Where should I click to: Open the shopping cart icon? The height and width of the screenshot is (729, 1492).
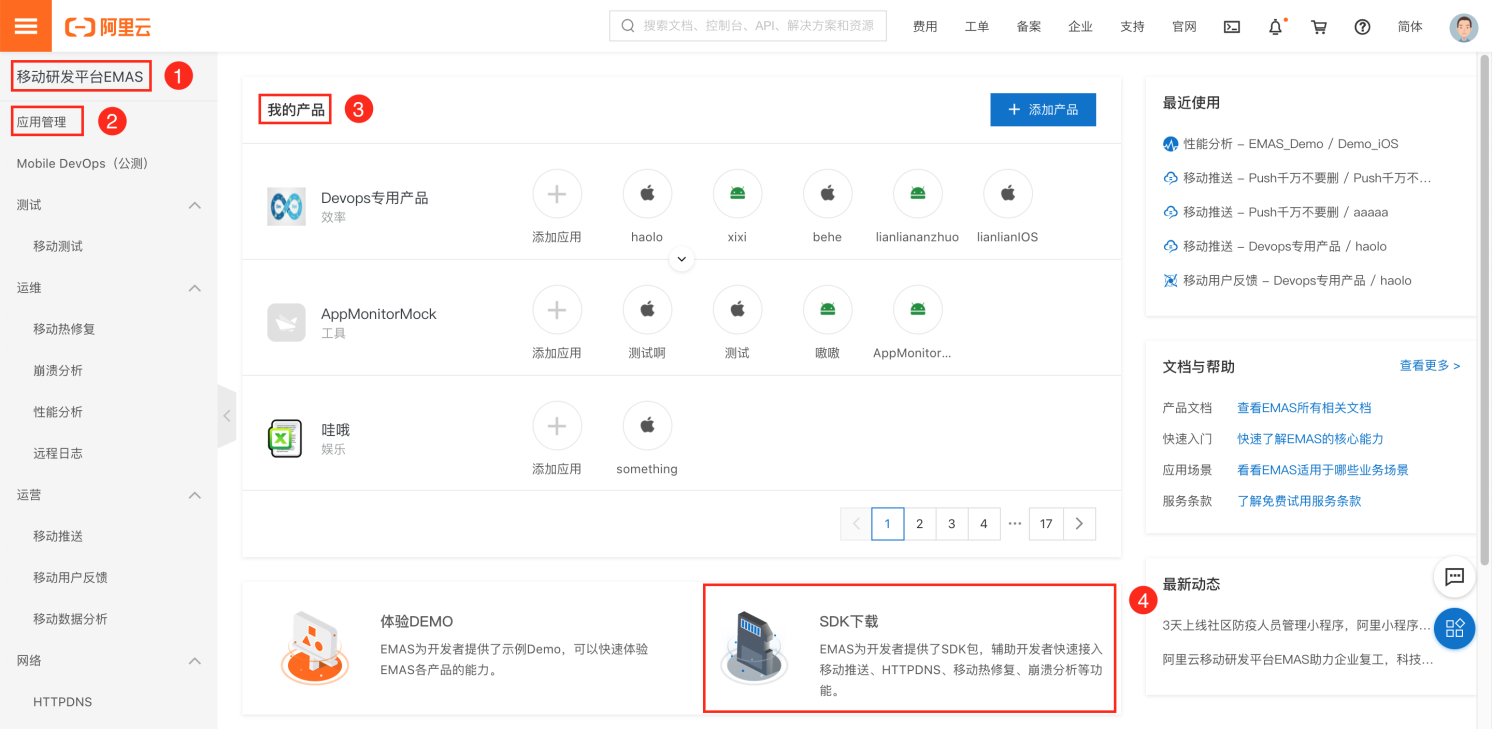pos(1319,27)
